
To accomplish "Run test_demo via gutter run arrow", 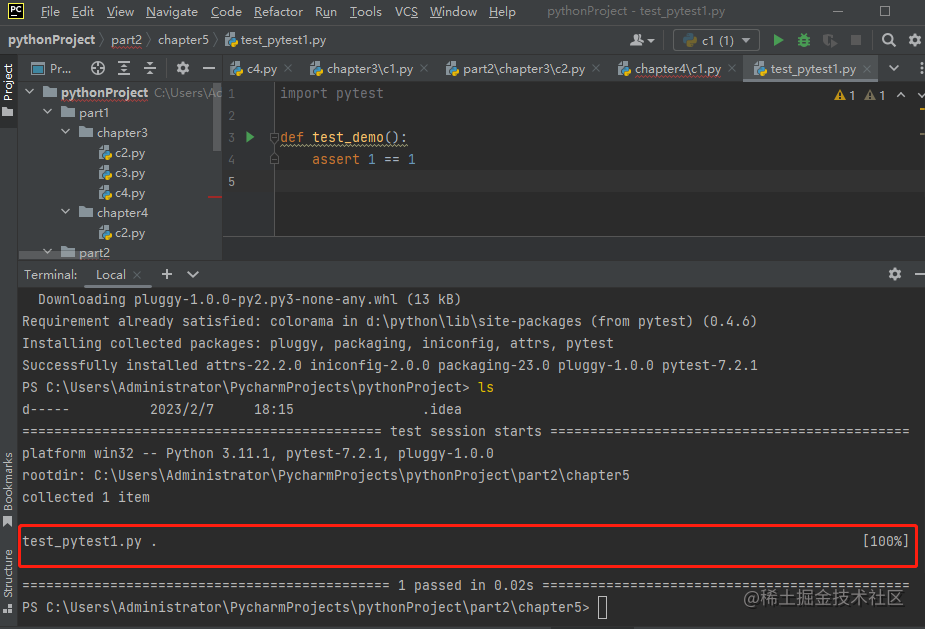I will pyautogui.click(x=250, y=137).
